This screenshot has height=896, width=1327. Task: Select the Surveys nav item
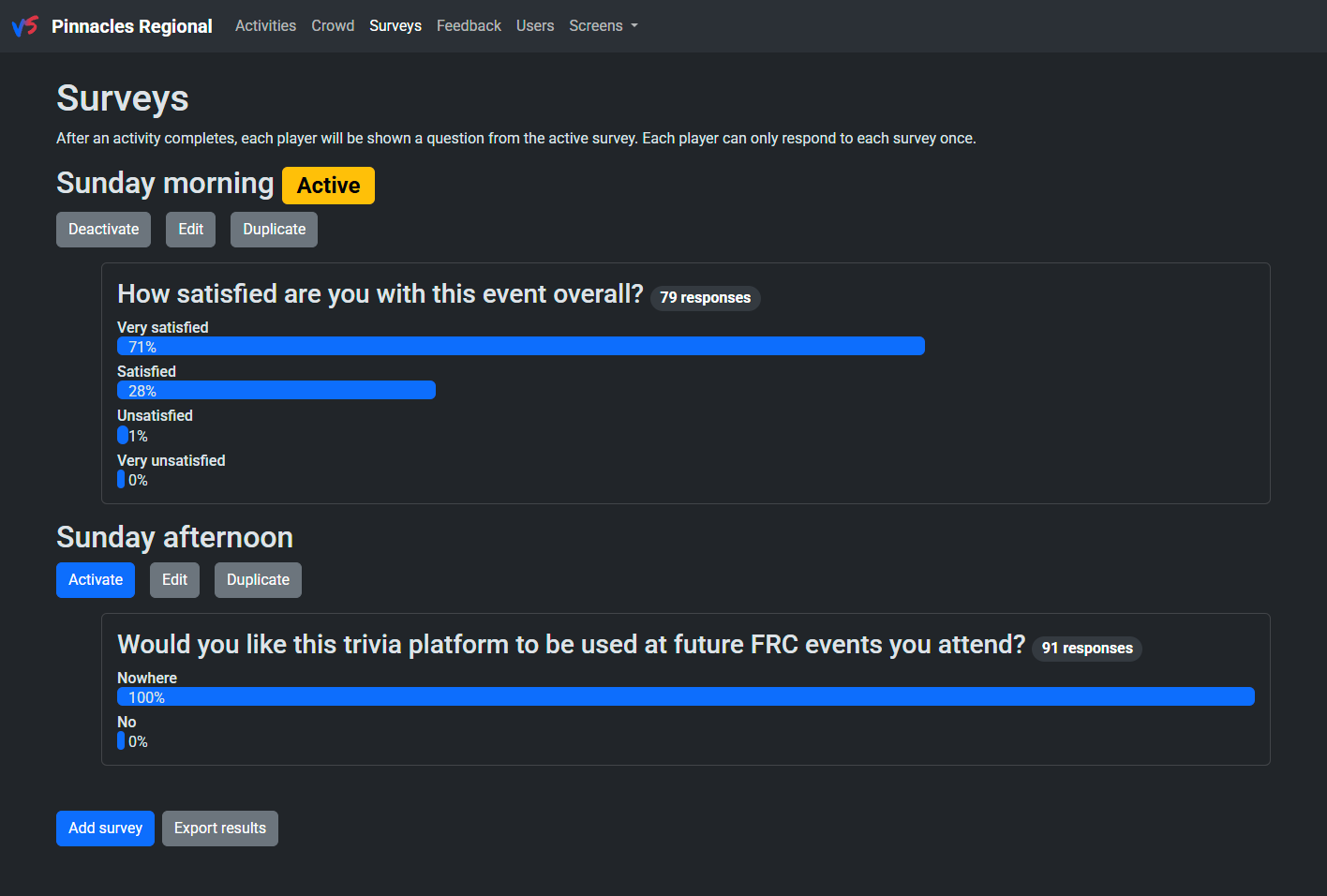(x=395, y=26)
